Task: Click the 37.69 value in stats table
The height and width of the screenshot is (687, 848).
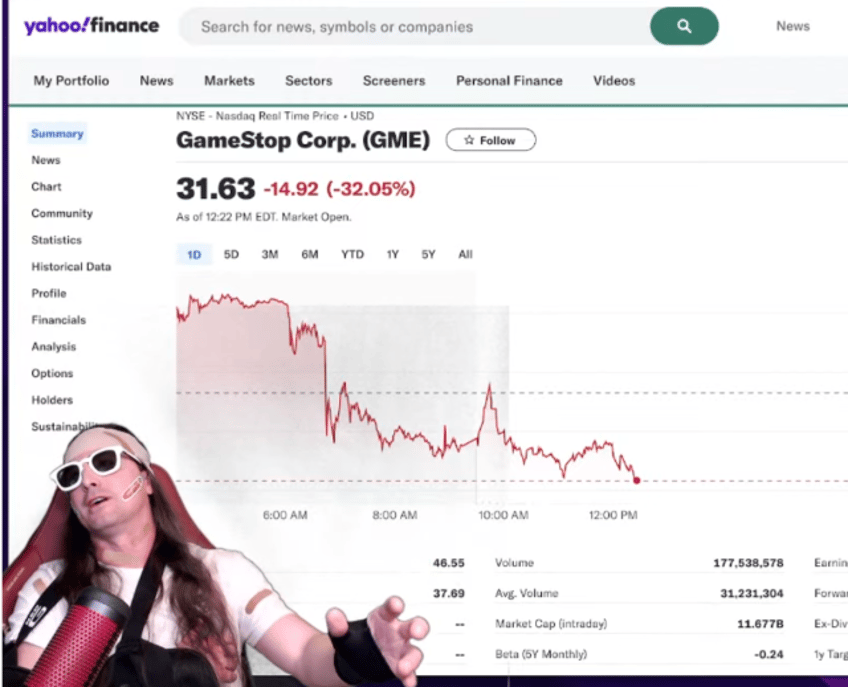Action: coord(449,593)
